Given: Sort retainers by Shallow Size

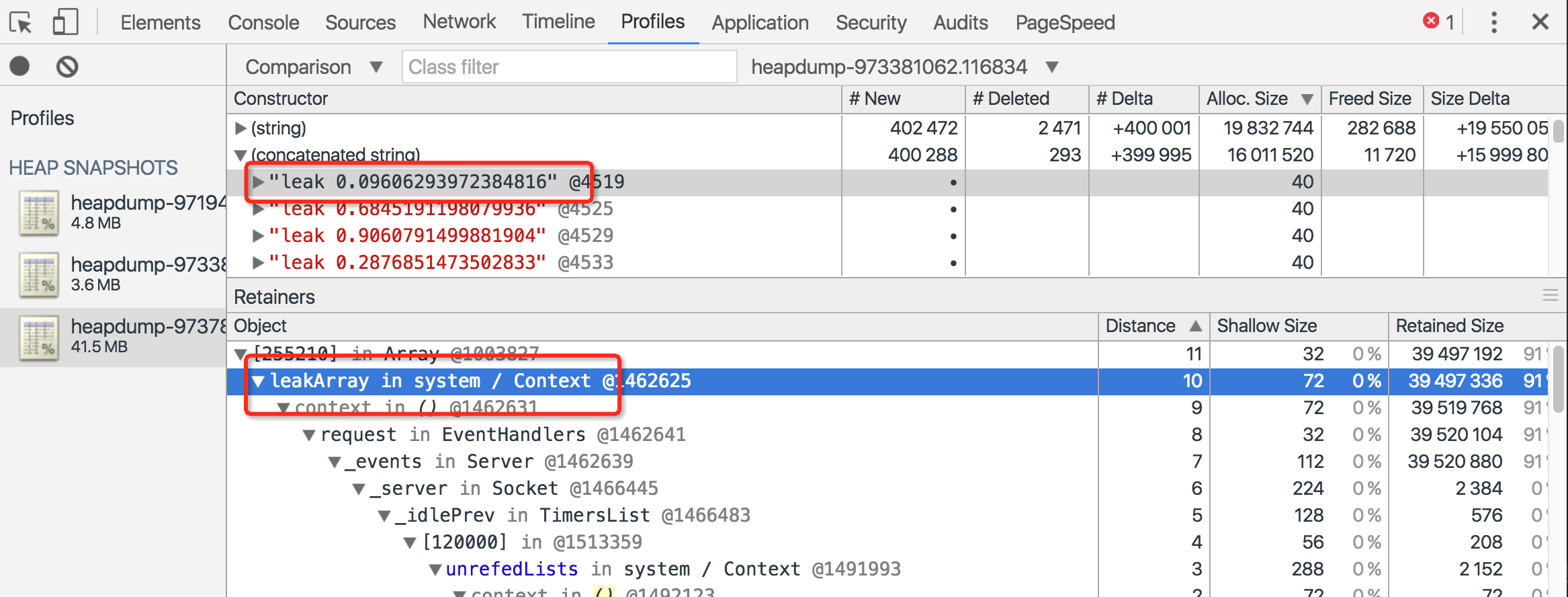Looking at the screenshot, I should pyautogui.click(x=1299, y=326).
